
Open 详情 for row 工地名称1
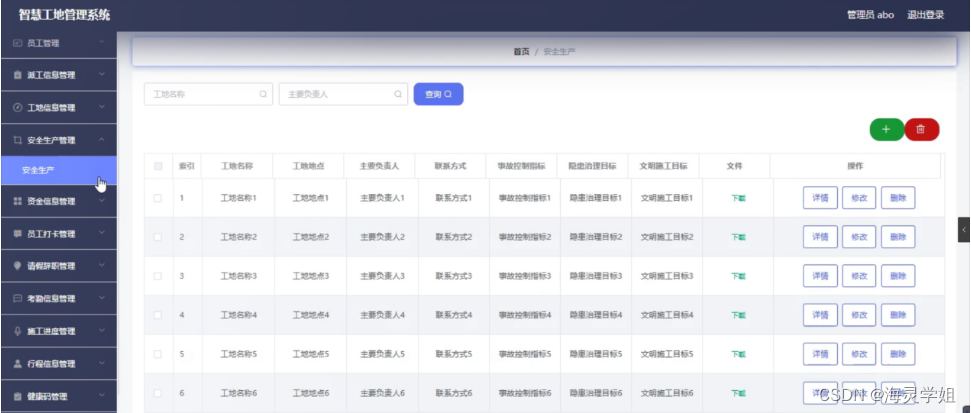820,198
